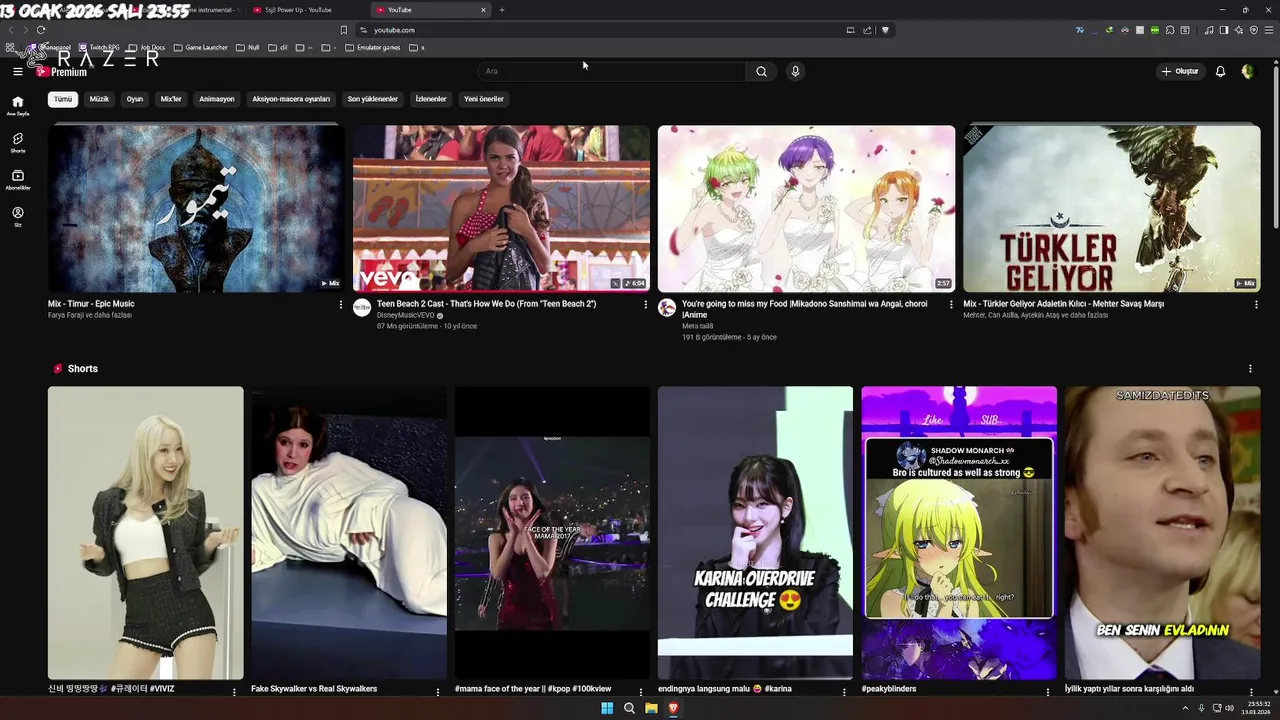This screenshot has height=720, width=1280.
Task: Go to Ana Sayfa in sidebar
Action: coord(17,106)
